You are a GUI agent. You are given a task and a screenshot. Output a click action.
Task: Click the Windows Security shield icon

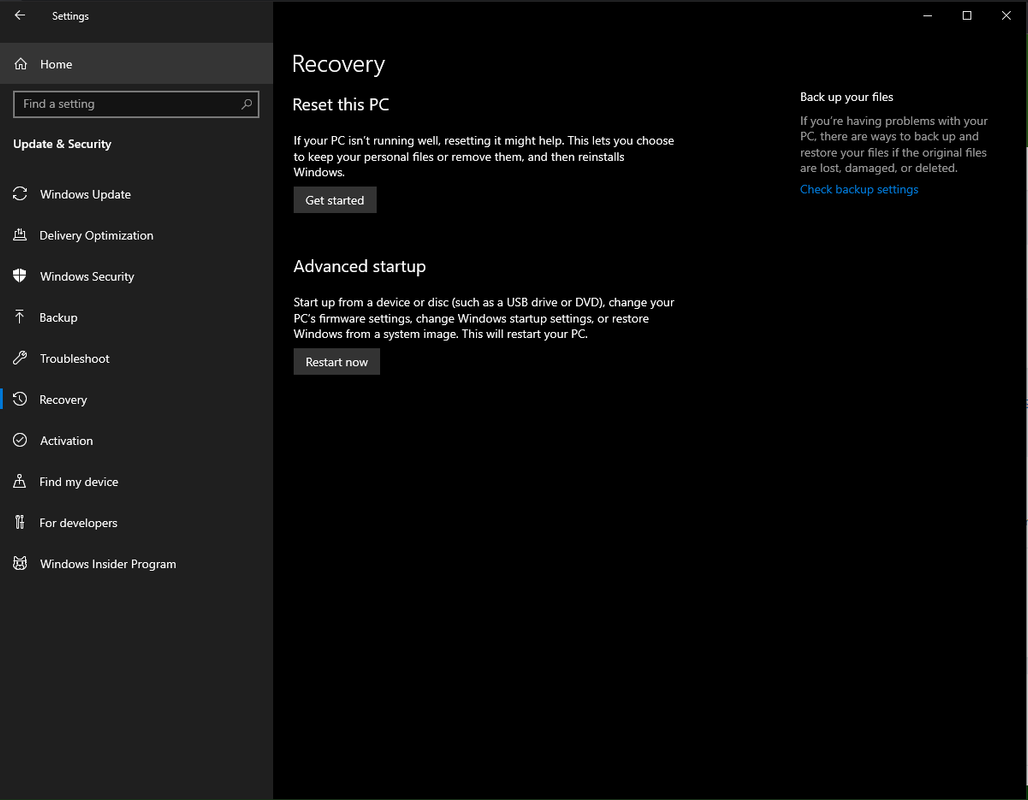pos(20,276)
